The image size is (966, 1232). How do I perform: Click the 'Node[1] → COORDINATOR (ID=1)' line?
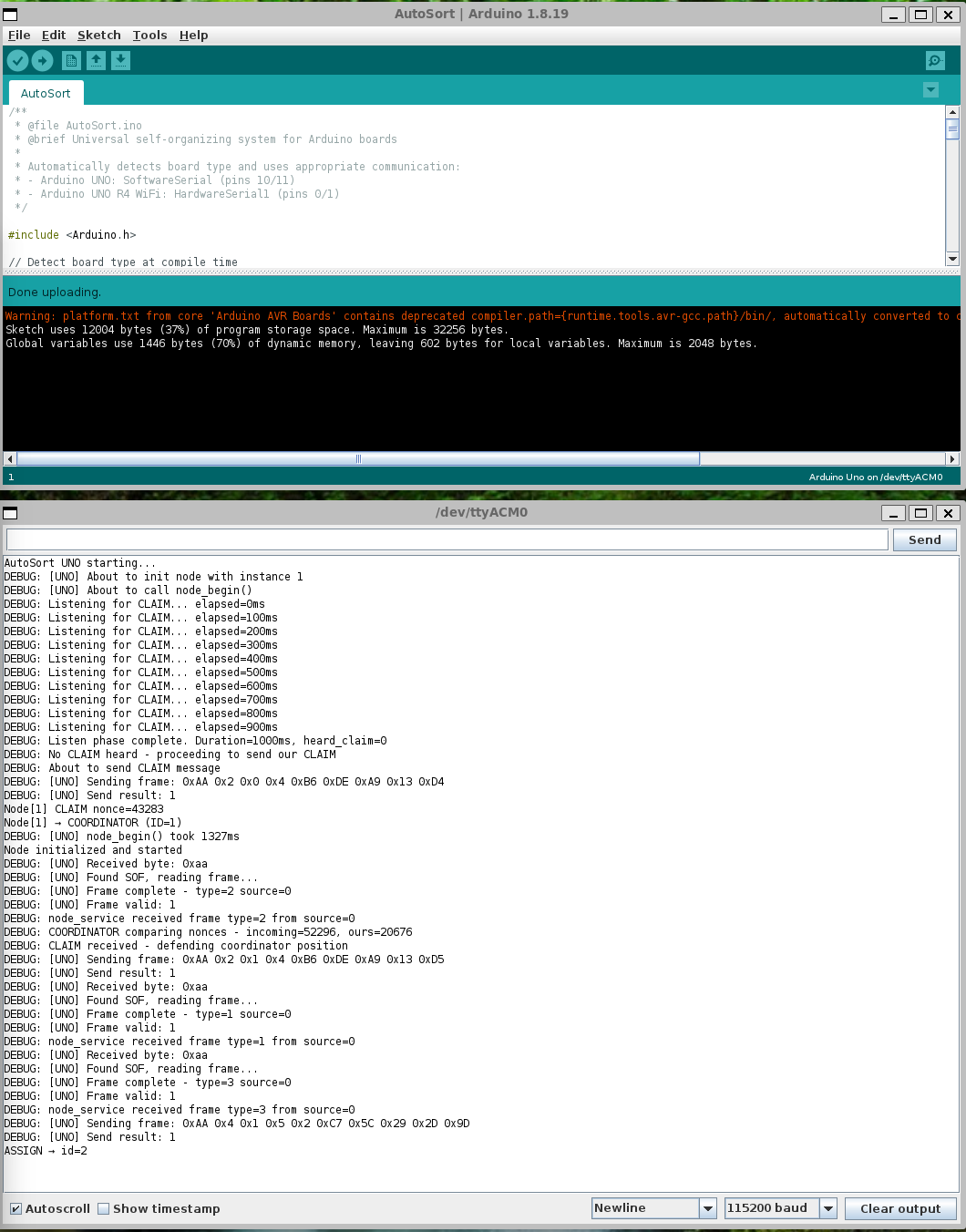[93, 823]
